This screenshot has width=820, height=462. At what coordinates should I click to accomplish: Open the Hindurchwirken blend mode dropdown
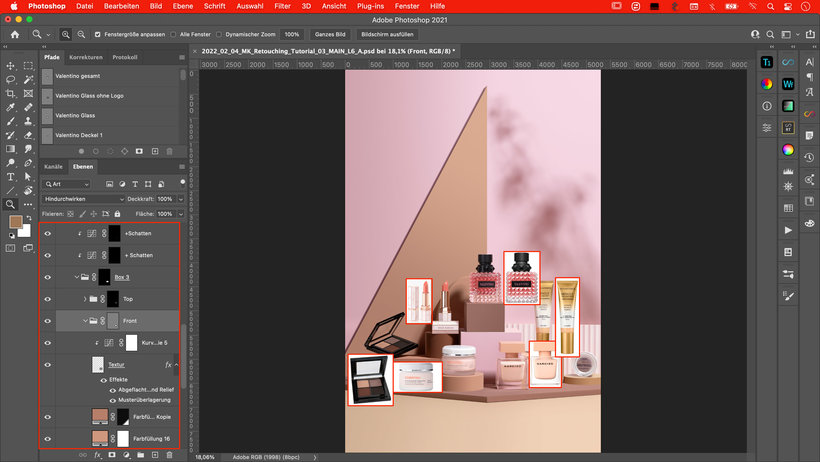84,199
